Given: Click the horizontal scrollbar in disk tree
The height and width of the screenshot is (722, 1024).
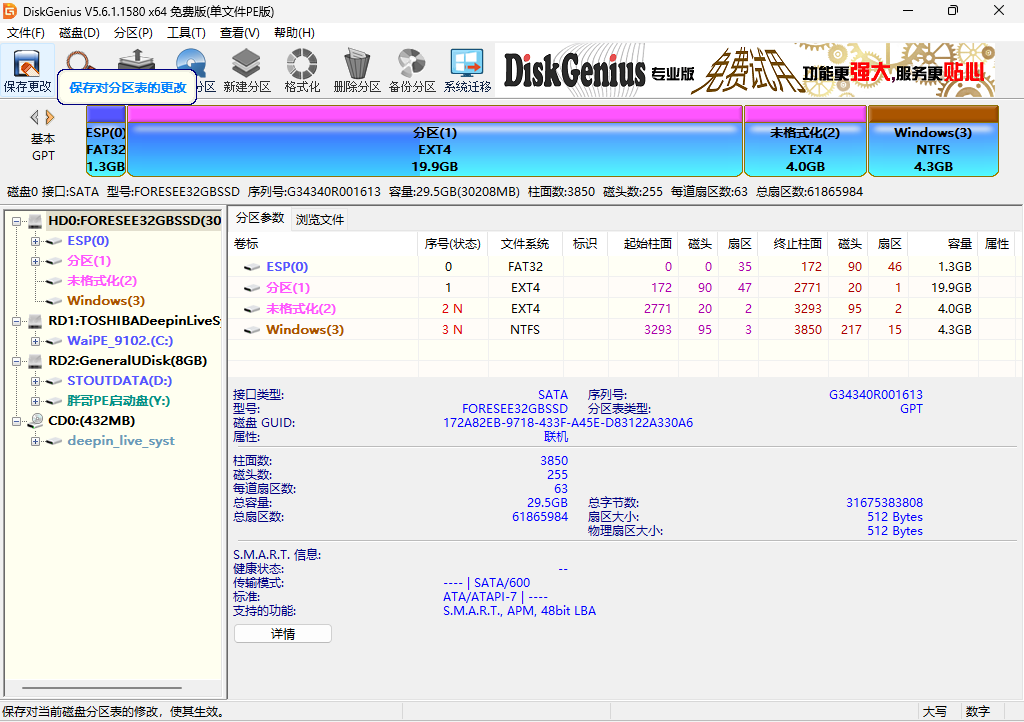Looking at the screenshot, I should 102,688.
